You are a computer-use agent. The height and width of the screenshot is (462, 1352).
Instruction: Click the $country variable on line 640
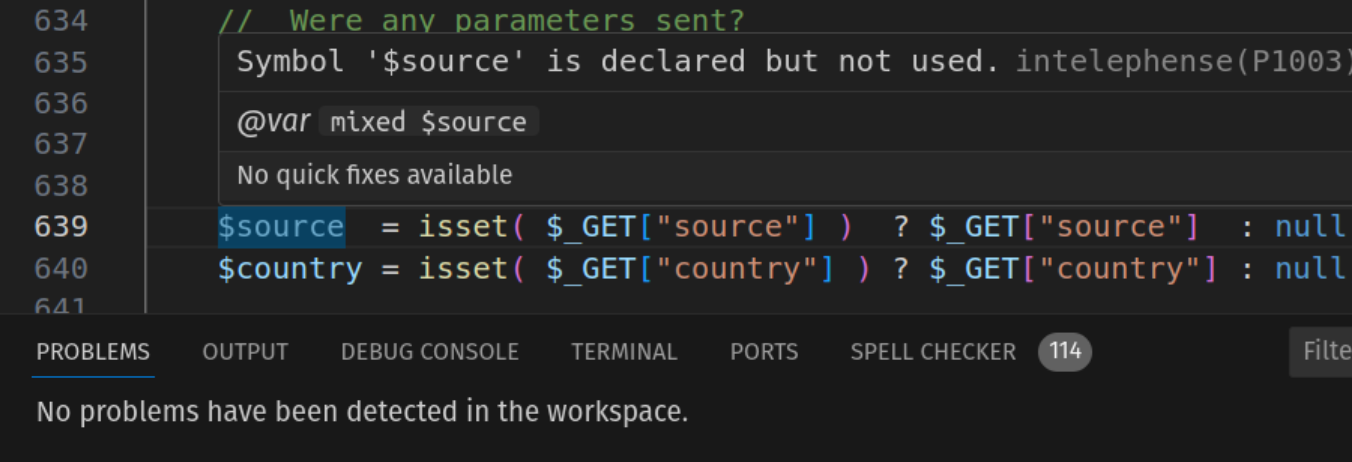click(290, 269)
